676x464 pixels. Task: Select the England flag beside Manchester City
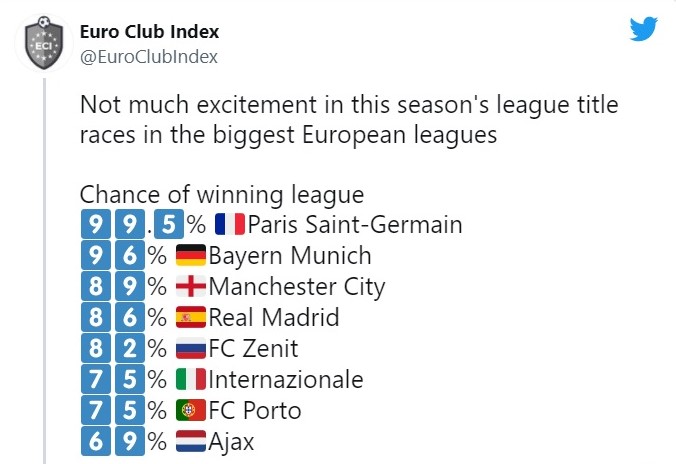(191, 286)
